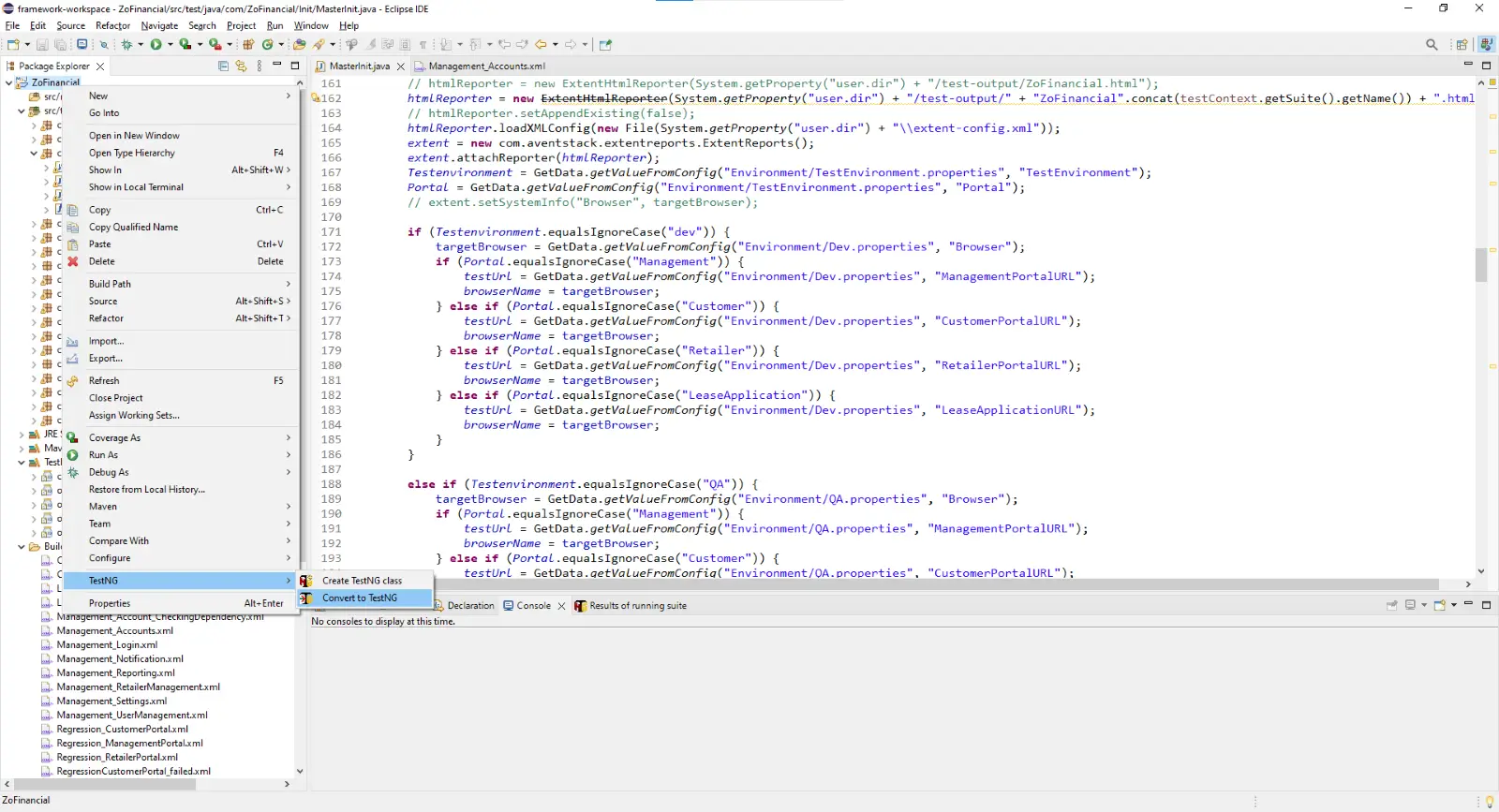Viewport: 1499px width, 812px height.
Task: Click the Forward navigation arrow in toolbar
Action: (570, 44)
